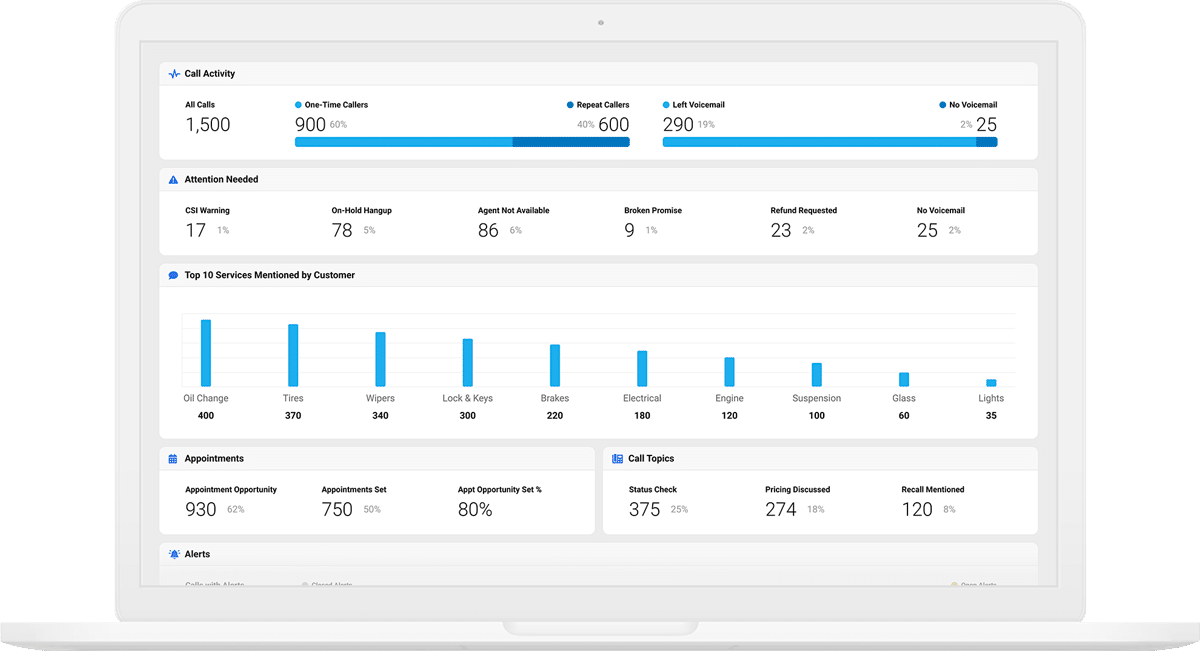Select the Left Voicemail legend dot

(667, 105)
